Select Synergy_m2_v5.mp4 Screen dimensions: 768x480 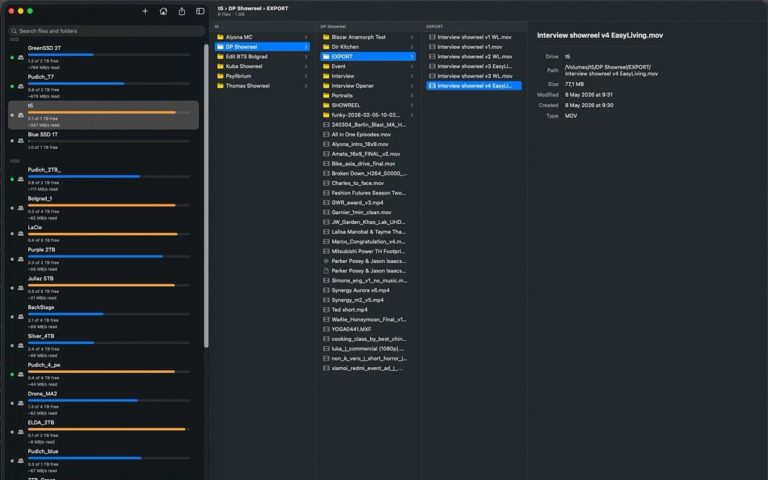coord(368,300)
